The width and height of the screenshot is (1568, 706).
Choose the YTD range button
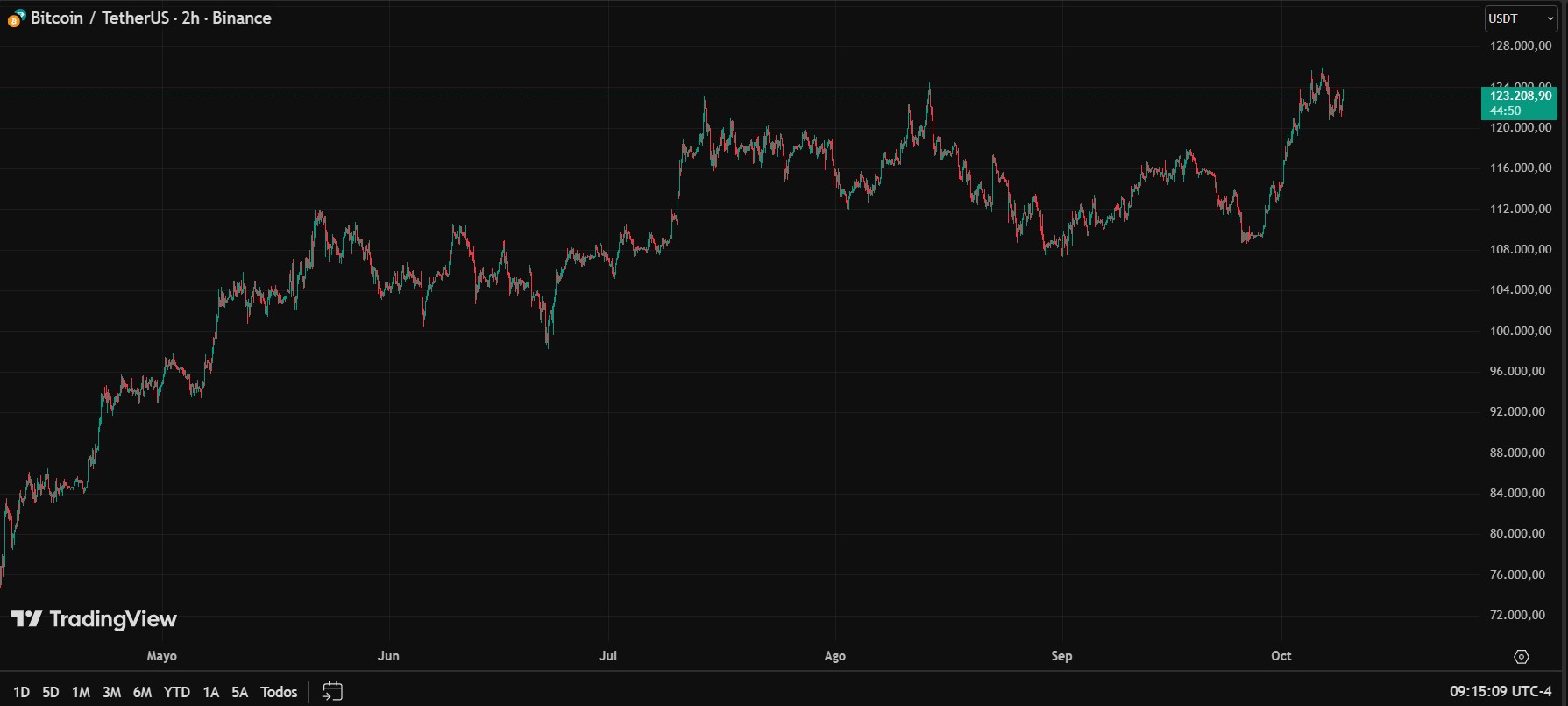click(177, 692)
